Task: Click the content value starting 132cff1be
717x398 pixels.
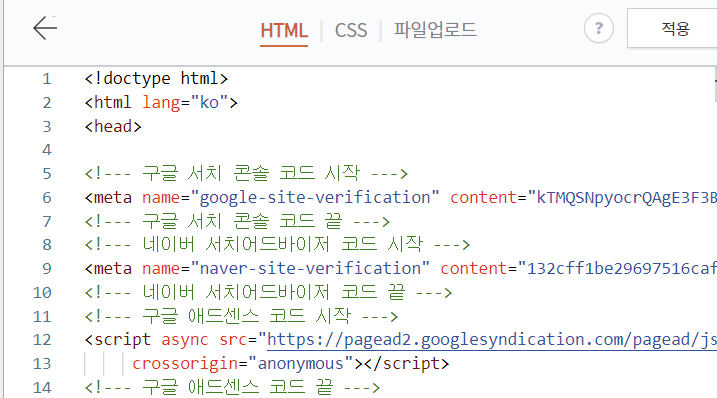Action: click(x=617, y=269)
